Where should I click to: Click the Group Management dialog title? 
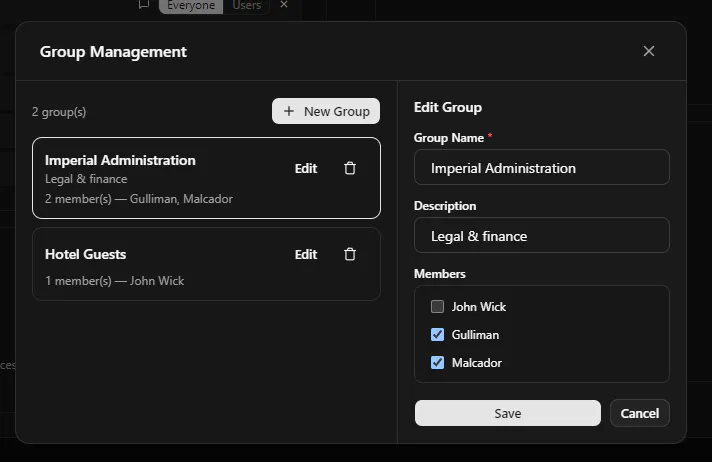click(x=113, y=52)
